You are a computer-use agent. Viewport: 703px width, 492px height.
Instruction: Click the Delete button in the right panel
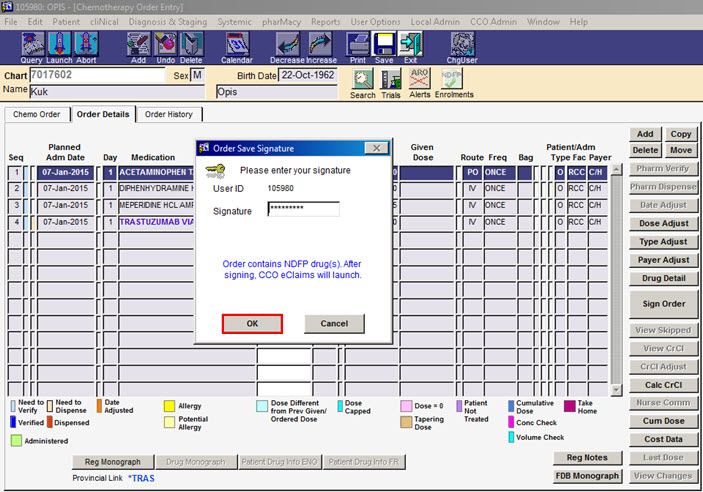tap(645, 150)
